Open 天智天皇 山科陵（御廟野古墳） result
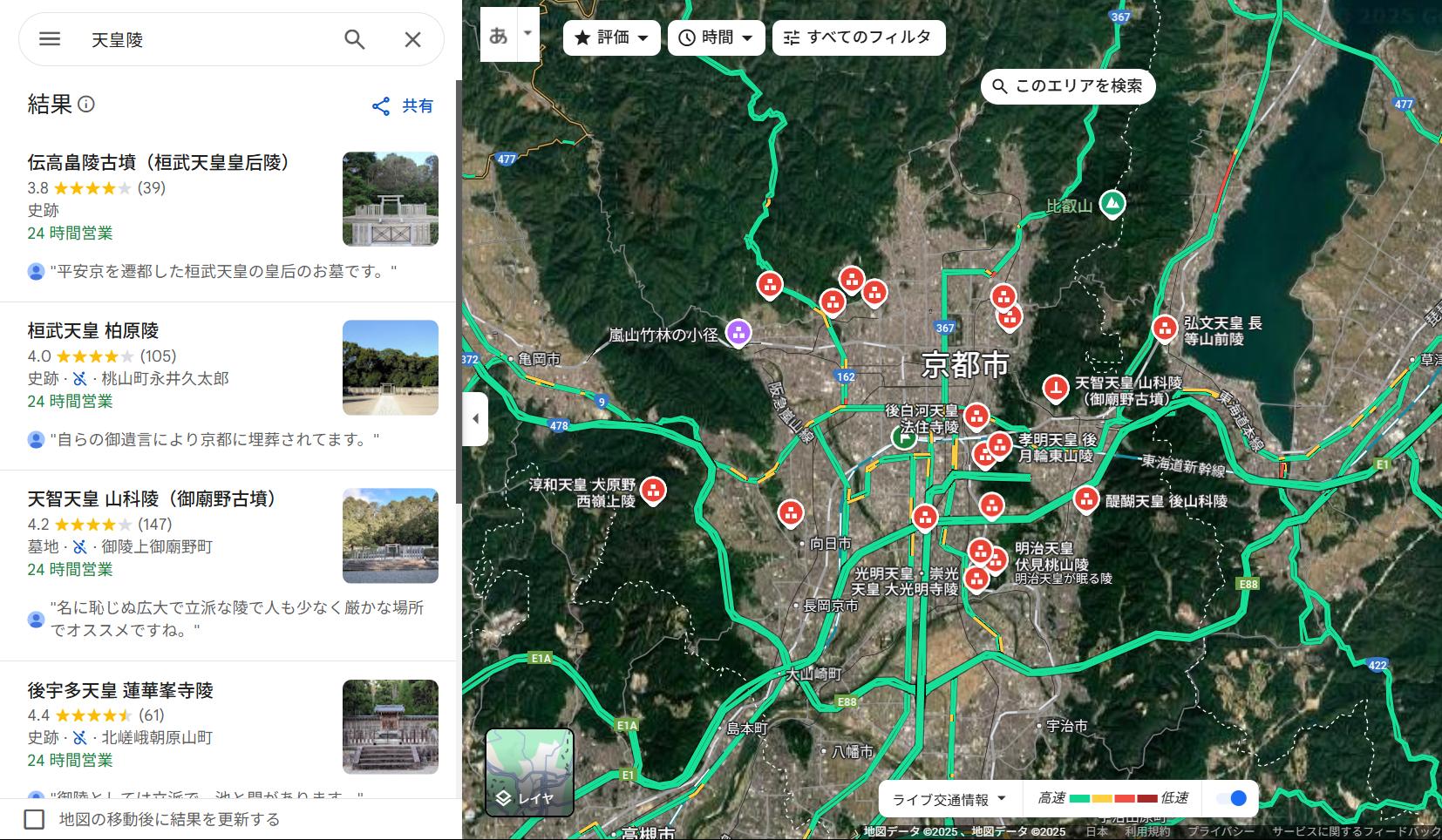Screen dimensions: 1442x840 coord(228,566)
